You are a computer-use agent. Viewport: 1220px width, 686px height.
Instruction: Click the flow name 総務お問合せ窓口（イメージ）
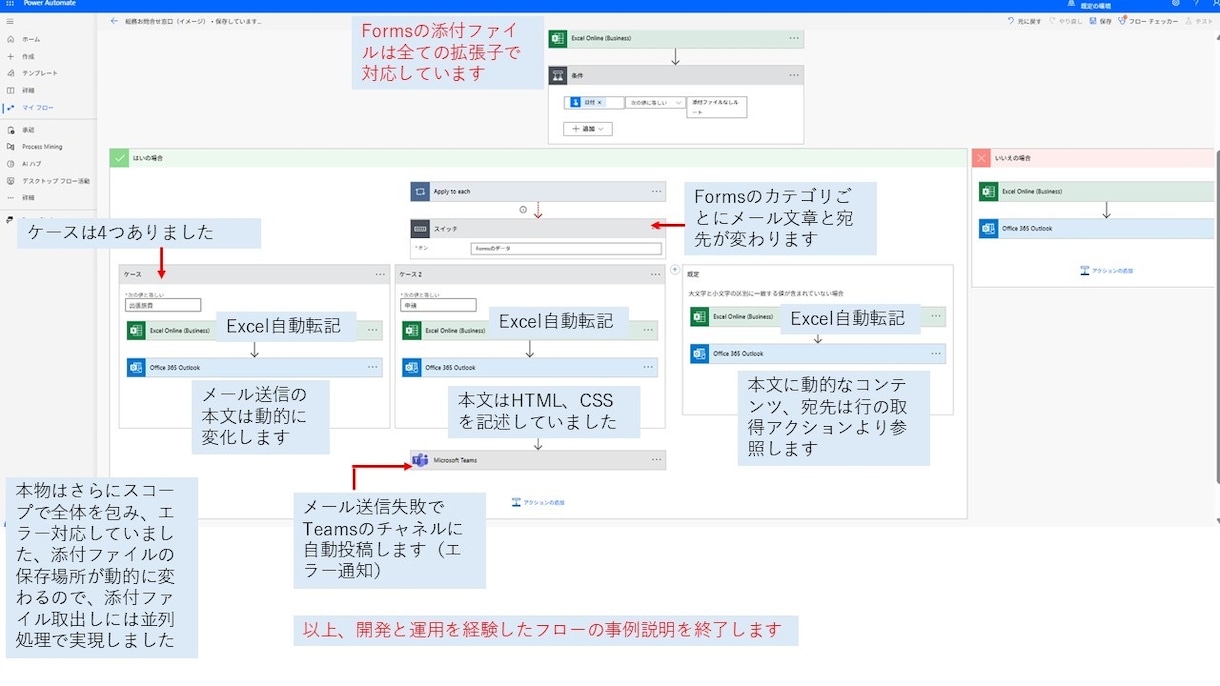coord(166,21)
